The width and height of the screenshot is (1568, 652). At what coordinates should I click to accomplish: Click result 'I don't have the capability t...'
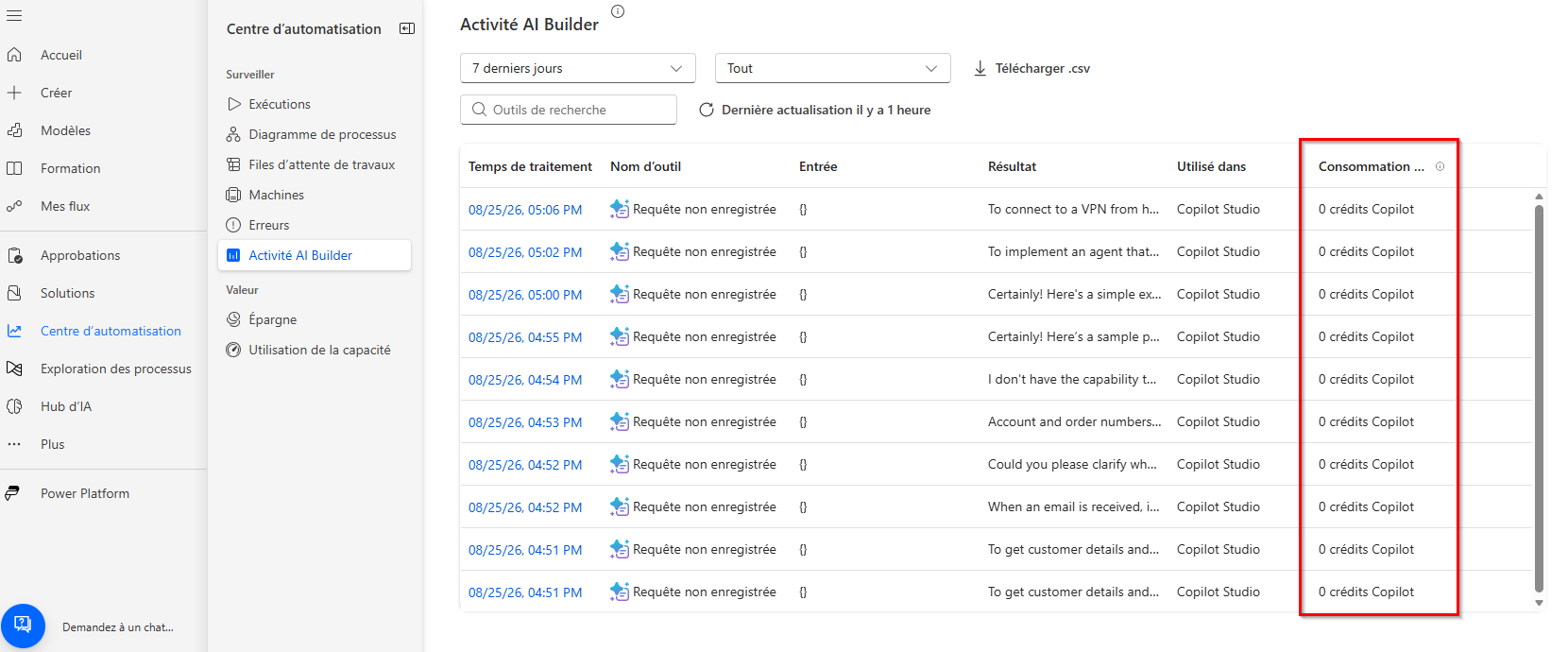pyautogui.click(x=1072, y=379)
